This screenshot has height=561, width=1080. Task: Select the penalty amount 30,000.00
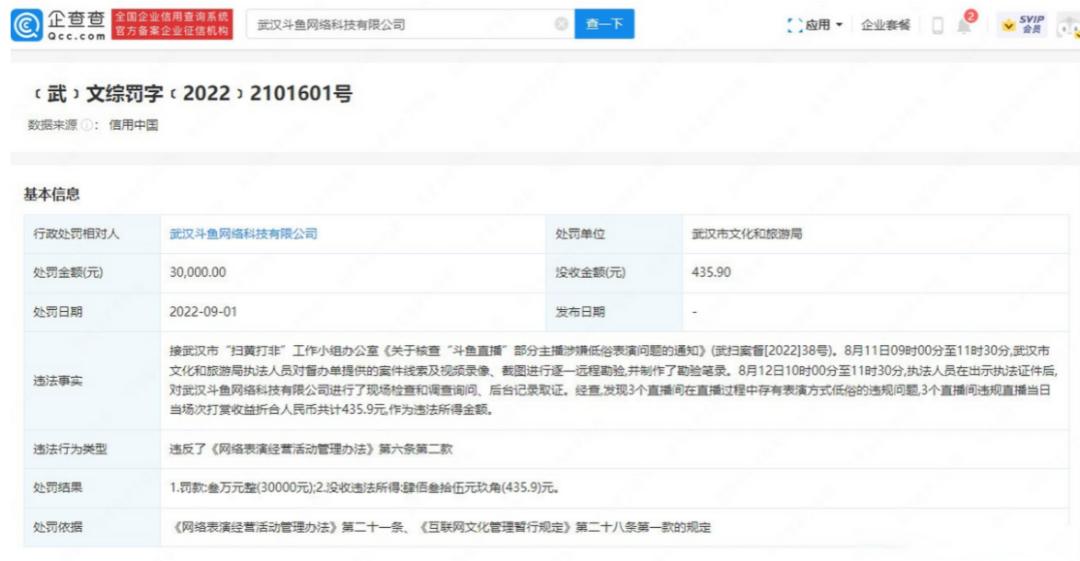click(198, 272)
